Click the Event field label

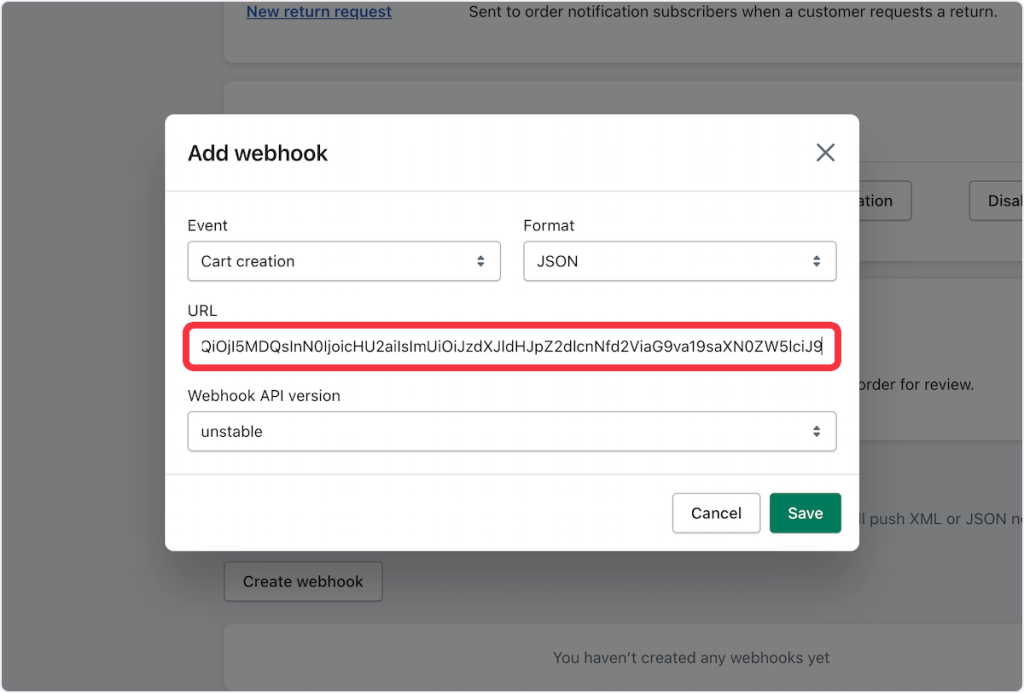click(x=208, y=225)
